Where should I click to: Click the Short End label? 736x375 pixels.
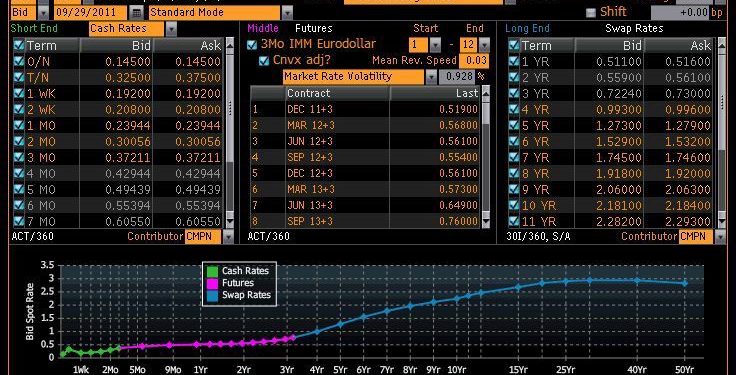click(34, 28)
